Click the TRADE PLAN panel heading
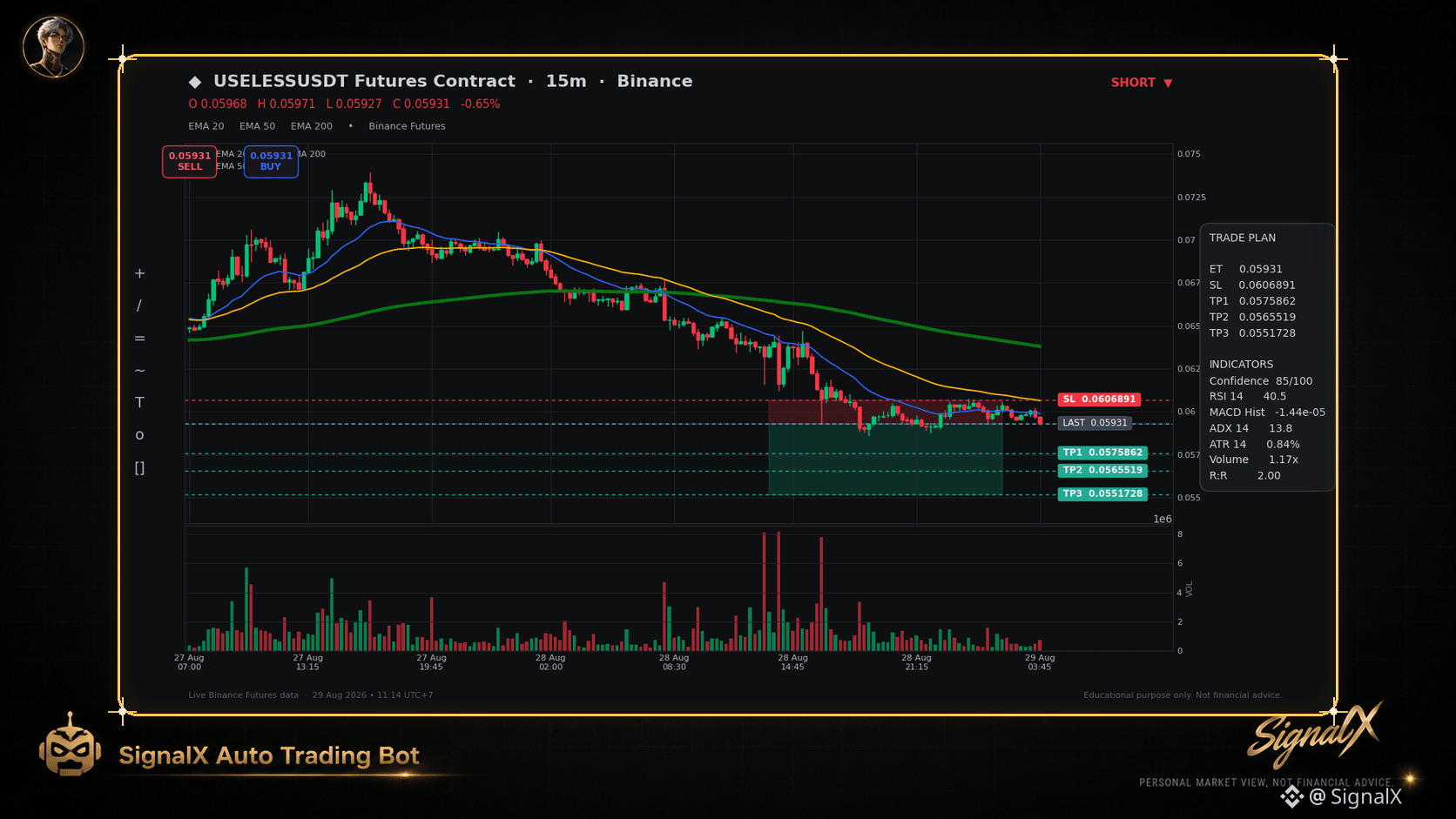Image resolution: width=1456 pixels, height=819 pixels. pyautogui.click(x=1242, y=238)
